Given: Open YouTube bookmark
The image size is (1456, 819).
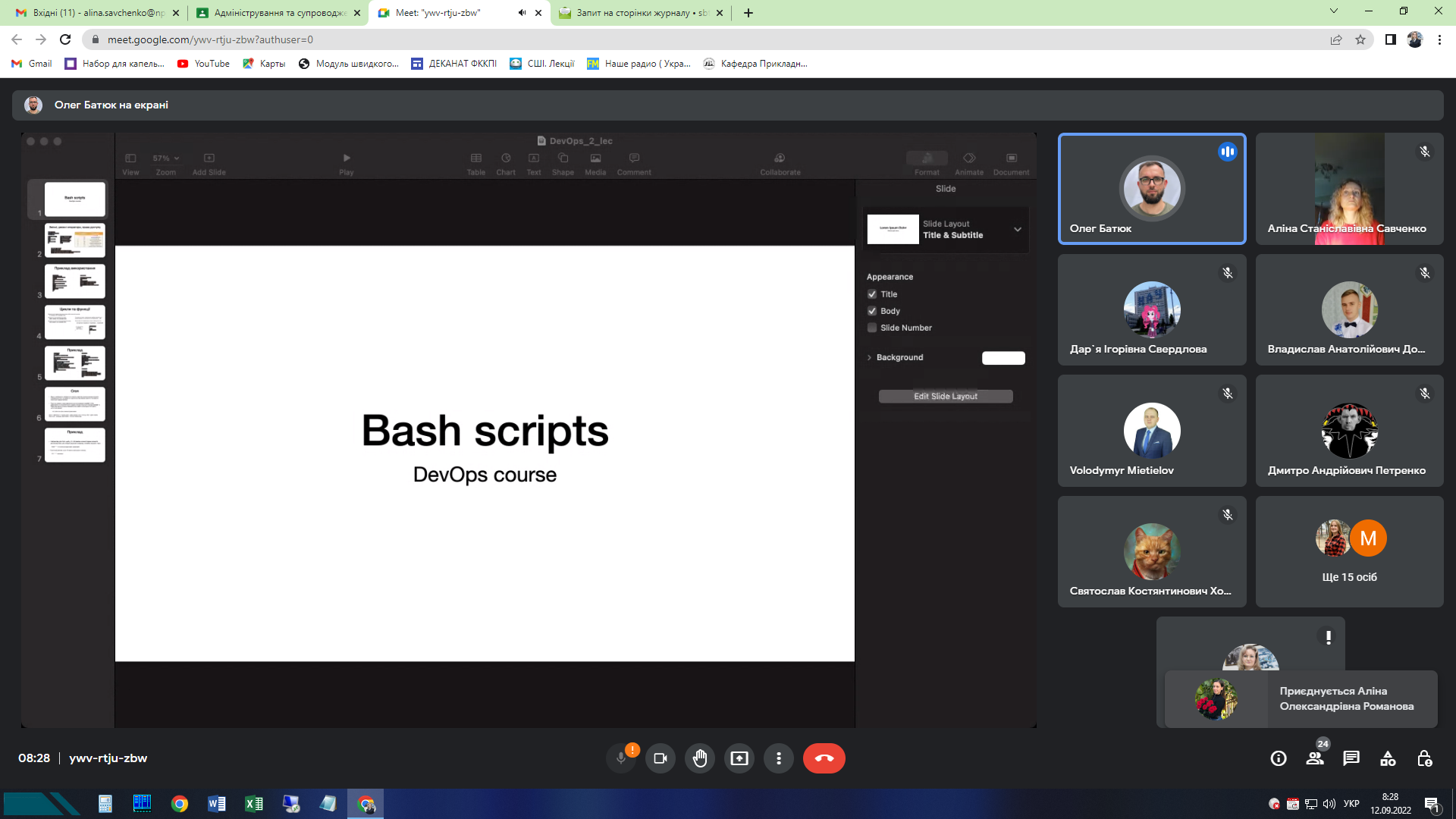Looking at the screenshot, I should point(203,64).
